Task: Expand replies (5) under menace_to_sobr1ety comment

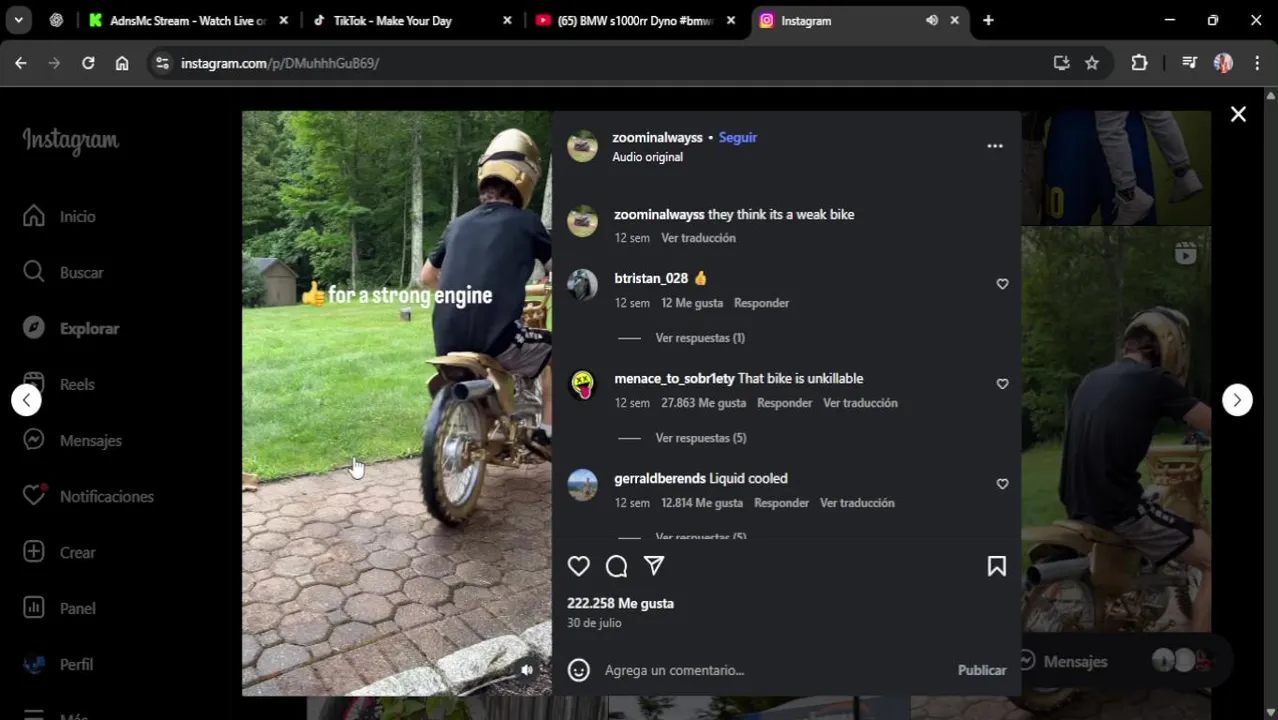Action: pos(700,438)
